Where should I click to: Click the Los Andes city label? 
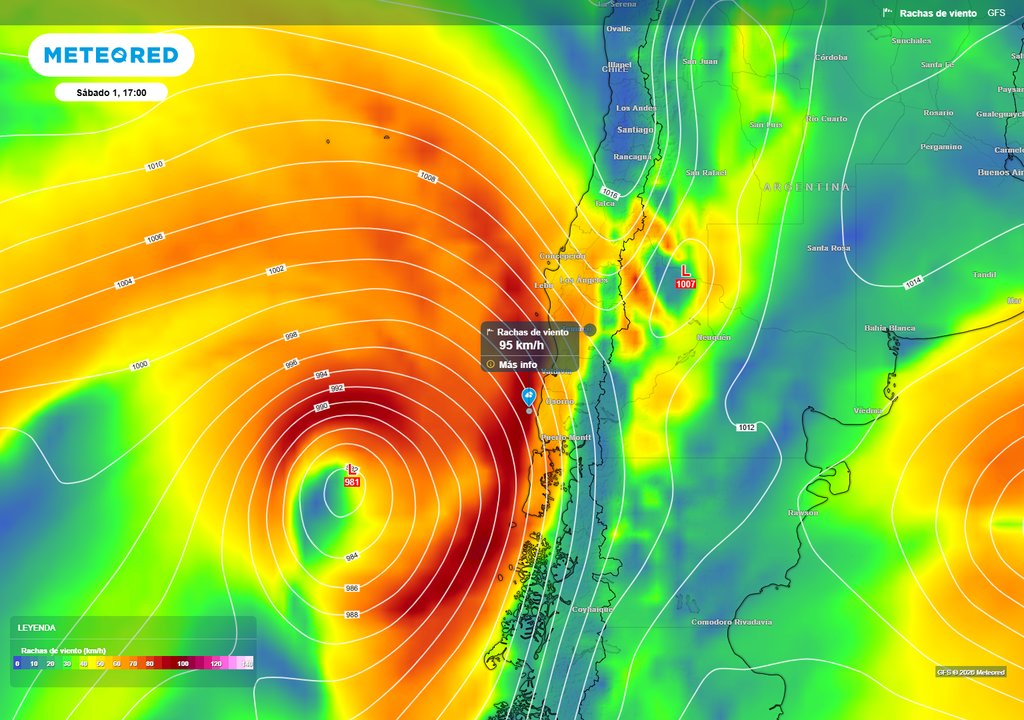636,108
